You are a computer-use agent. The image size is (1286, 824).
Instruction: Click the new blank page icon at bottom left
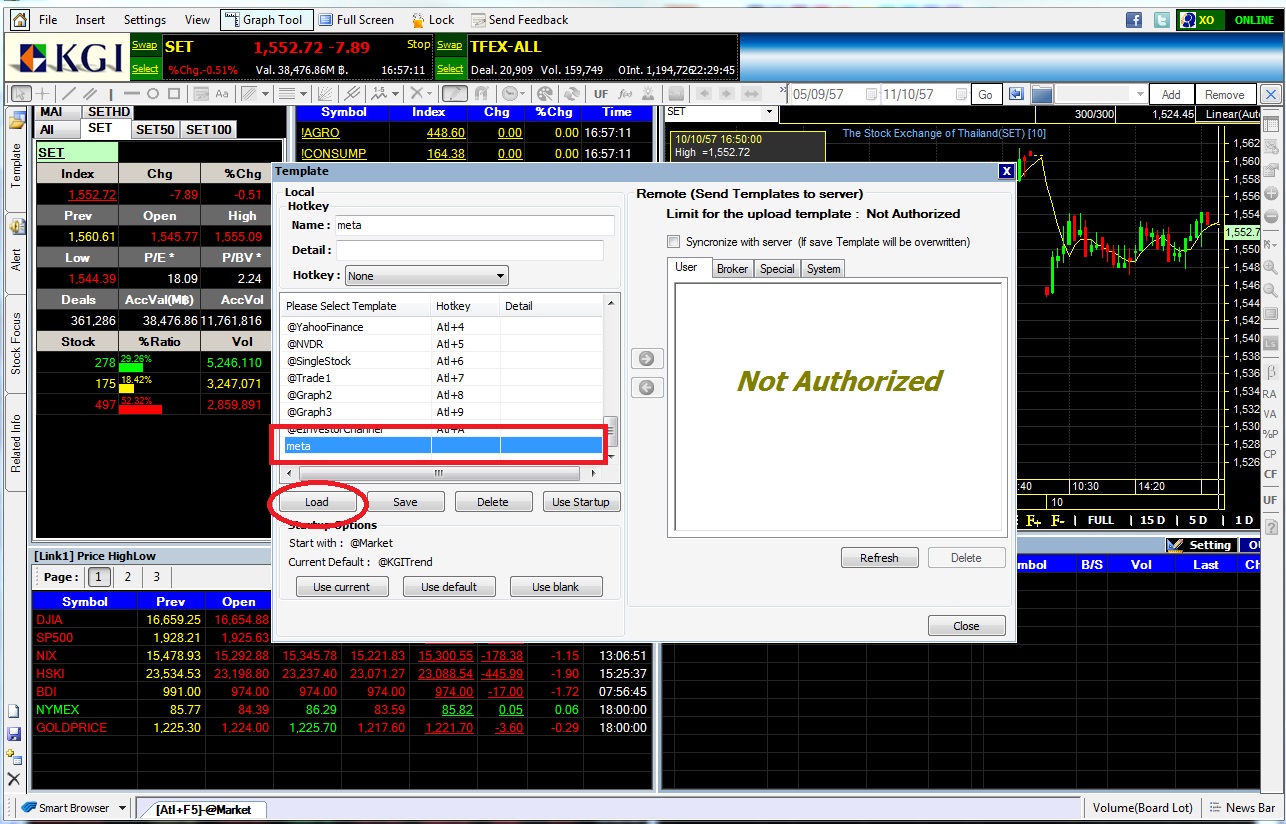tap(14, 712)
